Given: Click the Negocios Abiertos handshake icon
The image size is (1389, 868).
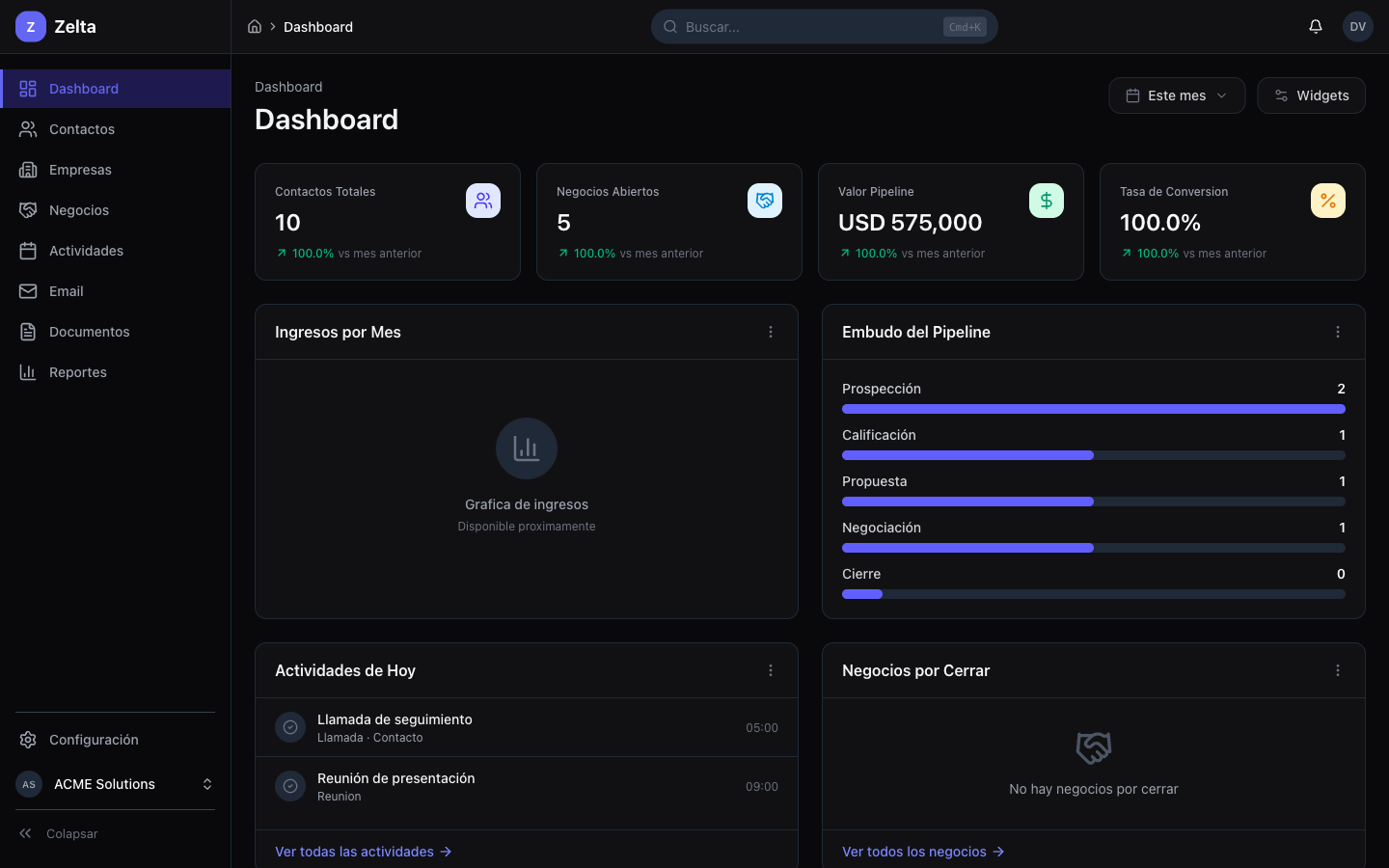Looking at the screenshot, I should click(765, 201).
